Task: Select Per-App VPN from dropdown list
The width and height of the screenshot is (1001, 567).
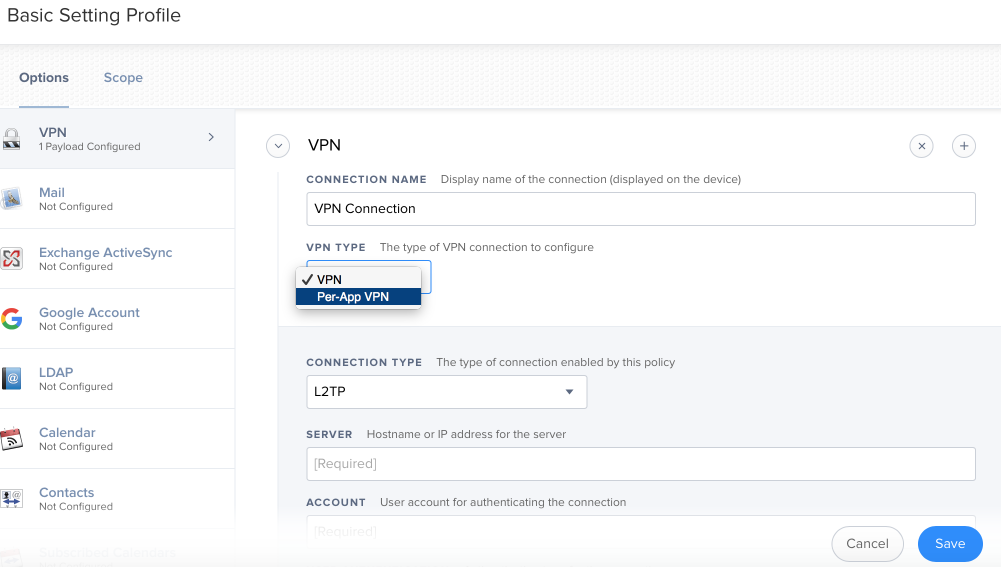Action: 358,297
